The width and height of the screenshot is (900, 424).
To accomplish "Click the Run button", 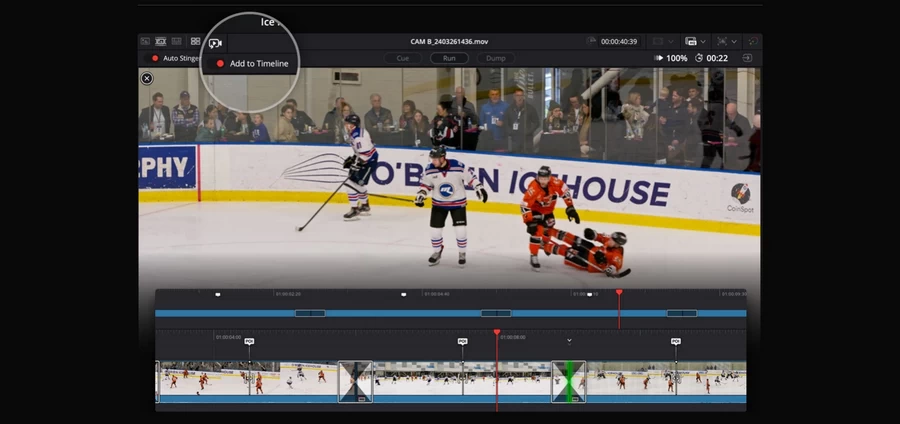I will tap(449, 58).
